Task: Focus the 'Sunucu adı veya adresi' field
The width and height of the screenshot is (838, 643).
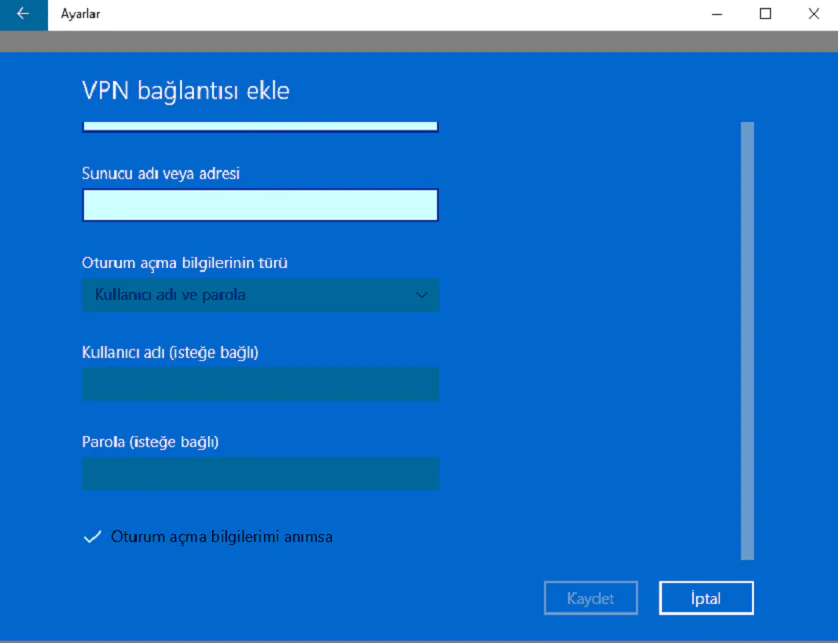Action: (260, 205)
